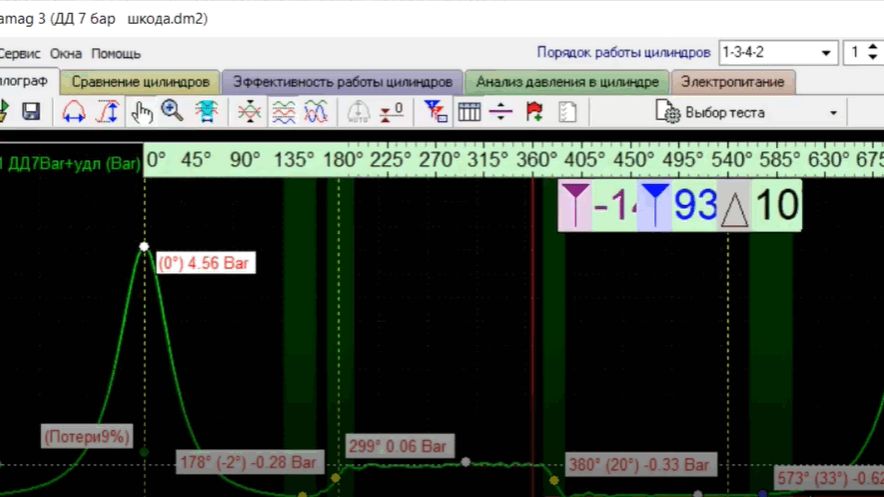Click the delta triangle marker difference
The image size is (884, 497).
tap(734, 206)
